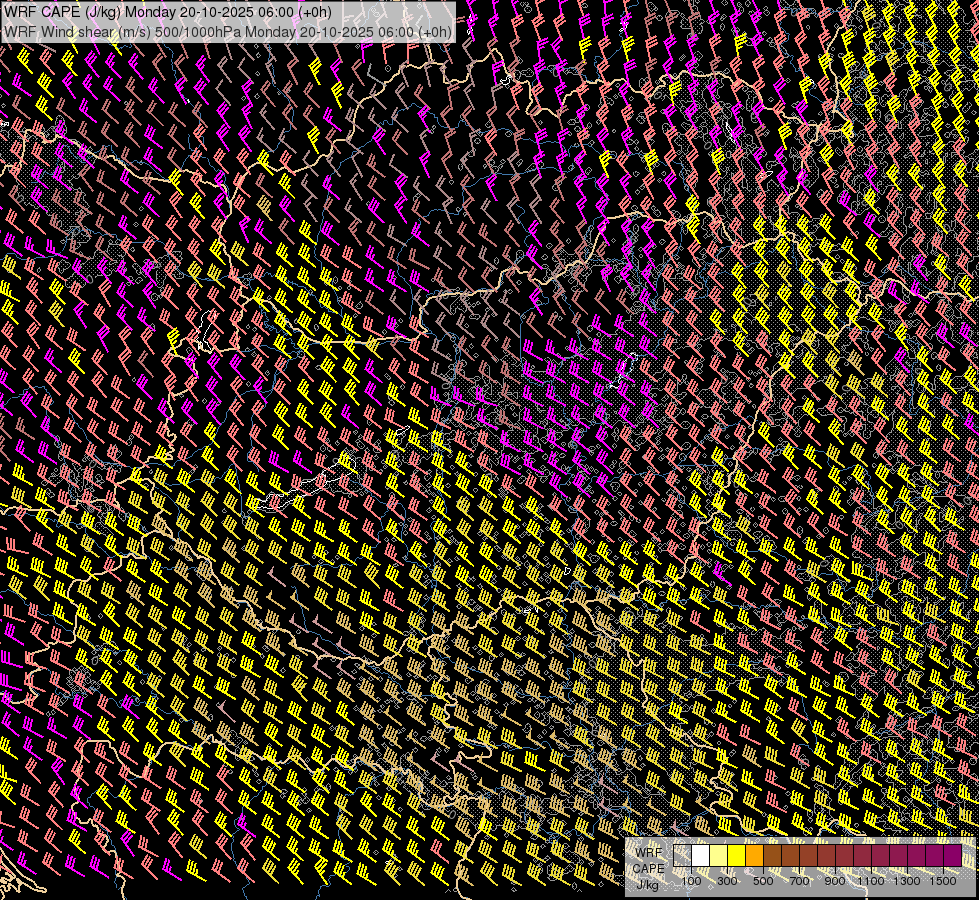
Task: Click the white swatch in CAPE legend
Action: tap(700, 856)
